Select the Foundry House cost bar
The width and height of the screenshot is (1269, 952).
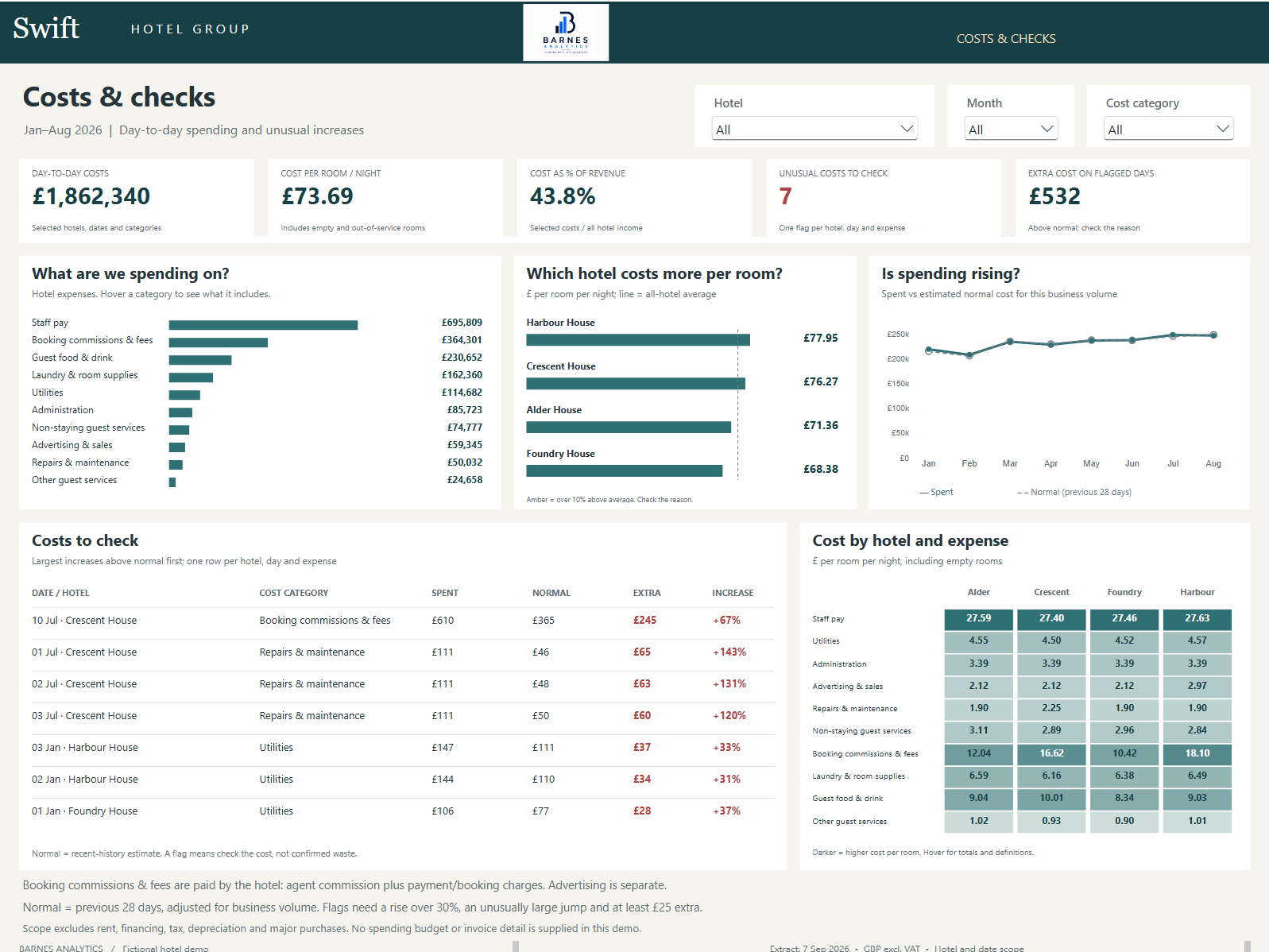tap(625, 471)
